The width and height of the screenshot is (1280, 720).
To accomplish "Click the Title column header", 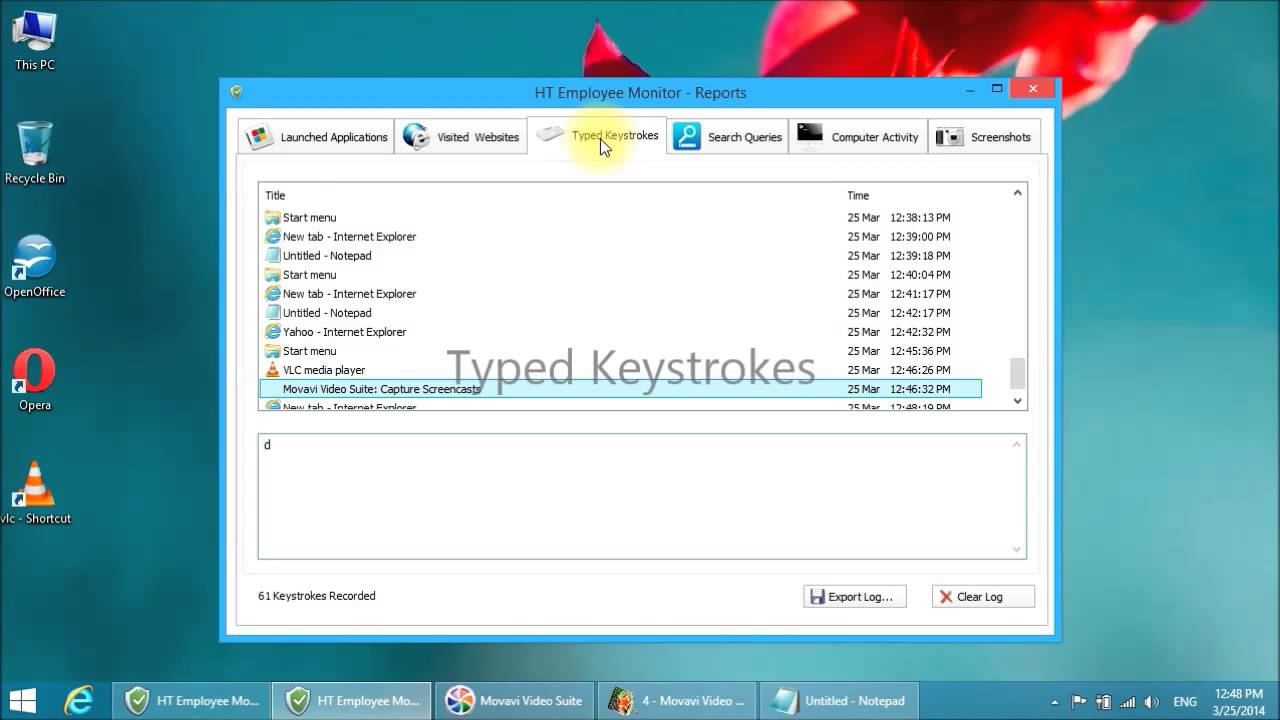I will pyautogui.click(x=275, y=195).
